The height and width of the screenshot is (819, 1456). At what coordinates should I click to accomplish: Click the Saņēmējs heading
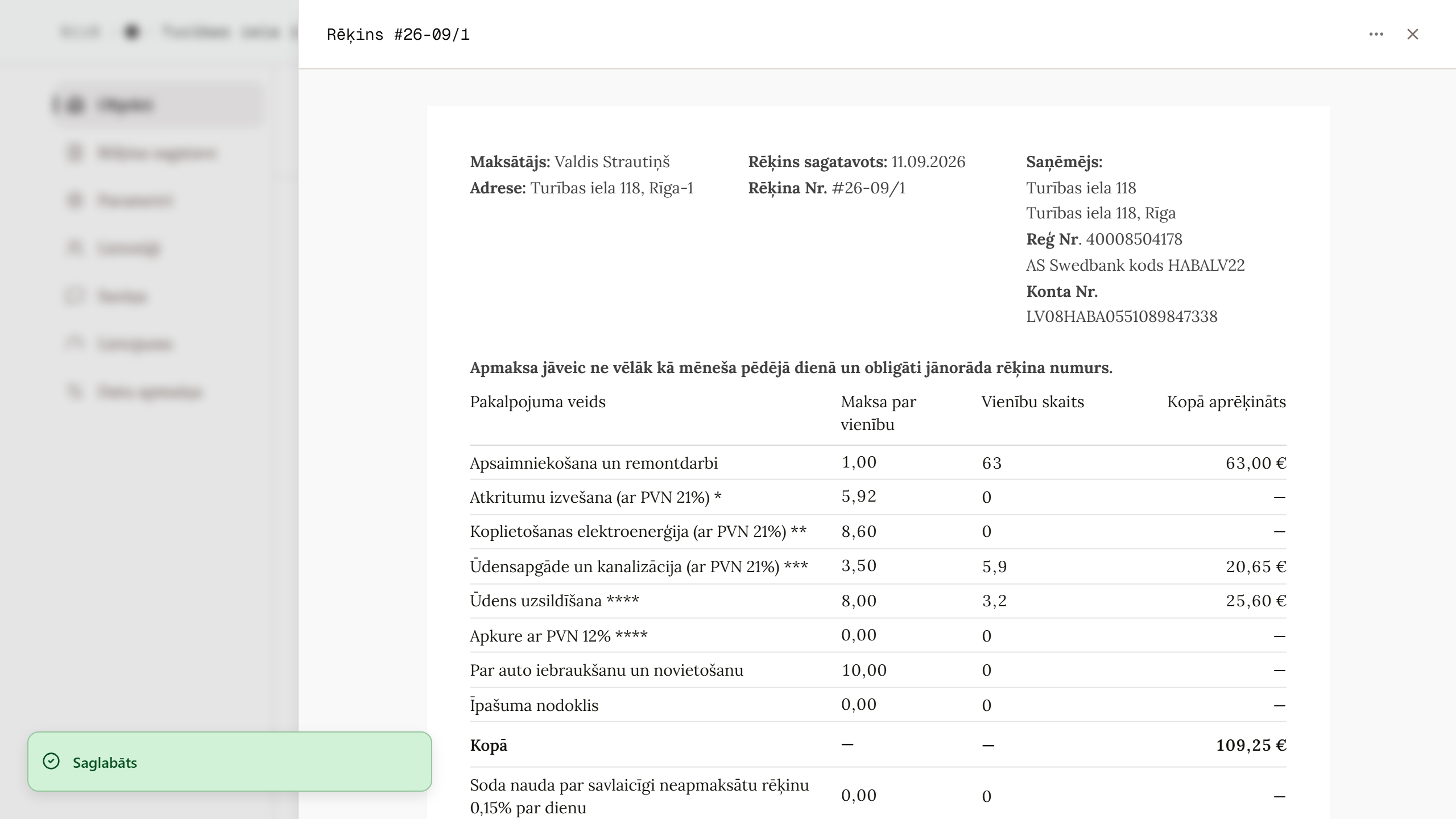(1064, 162)
